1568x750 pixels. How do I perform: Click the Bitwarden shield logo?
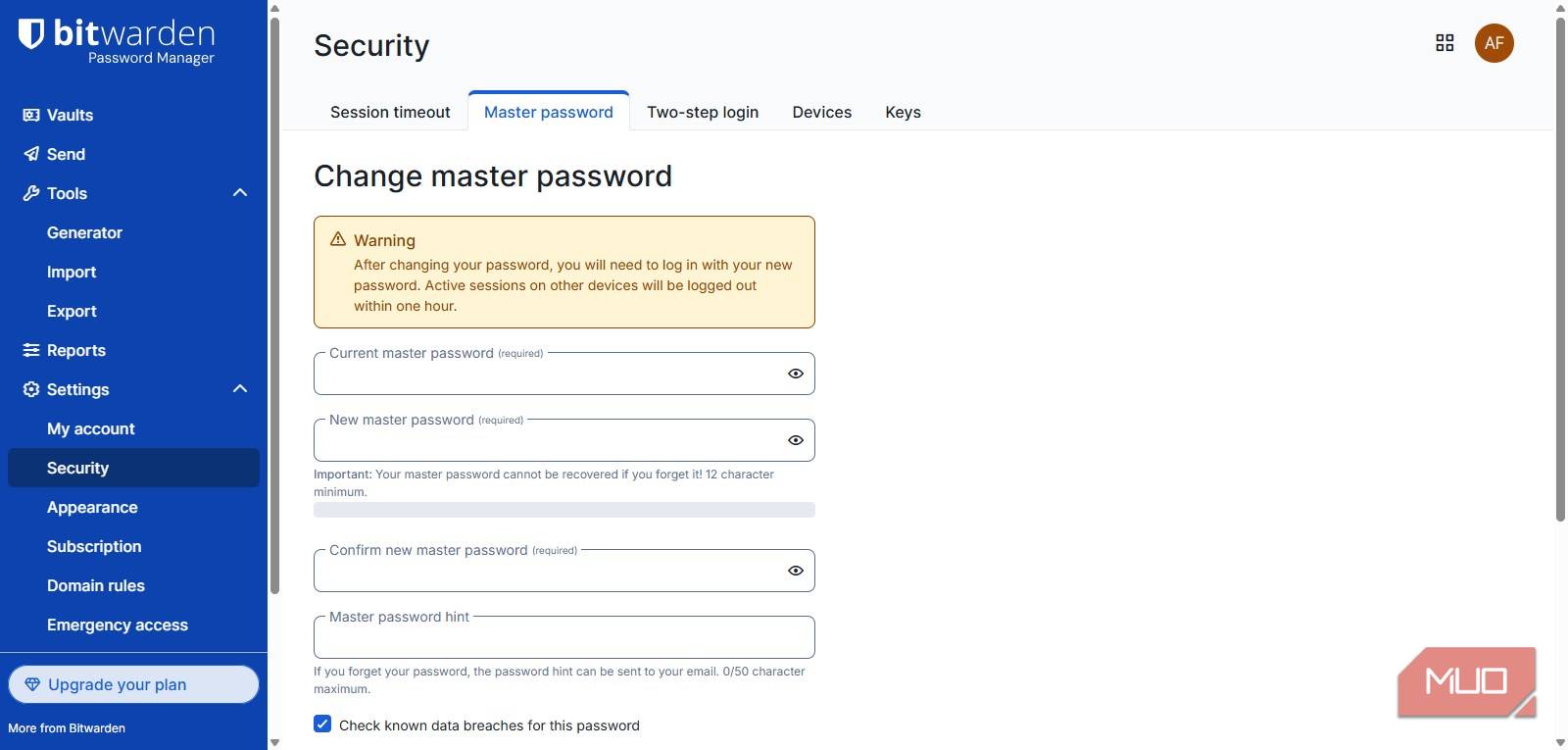point(31,34)
